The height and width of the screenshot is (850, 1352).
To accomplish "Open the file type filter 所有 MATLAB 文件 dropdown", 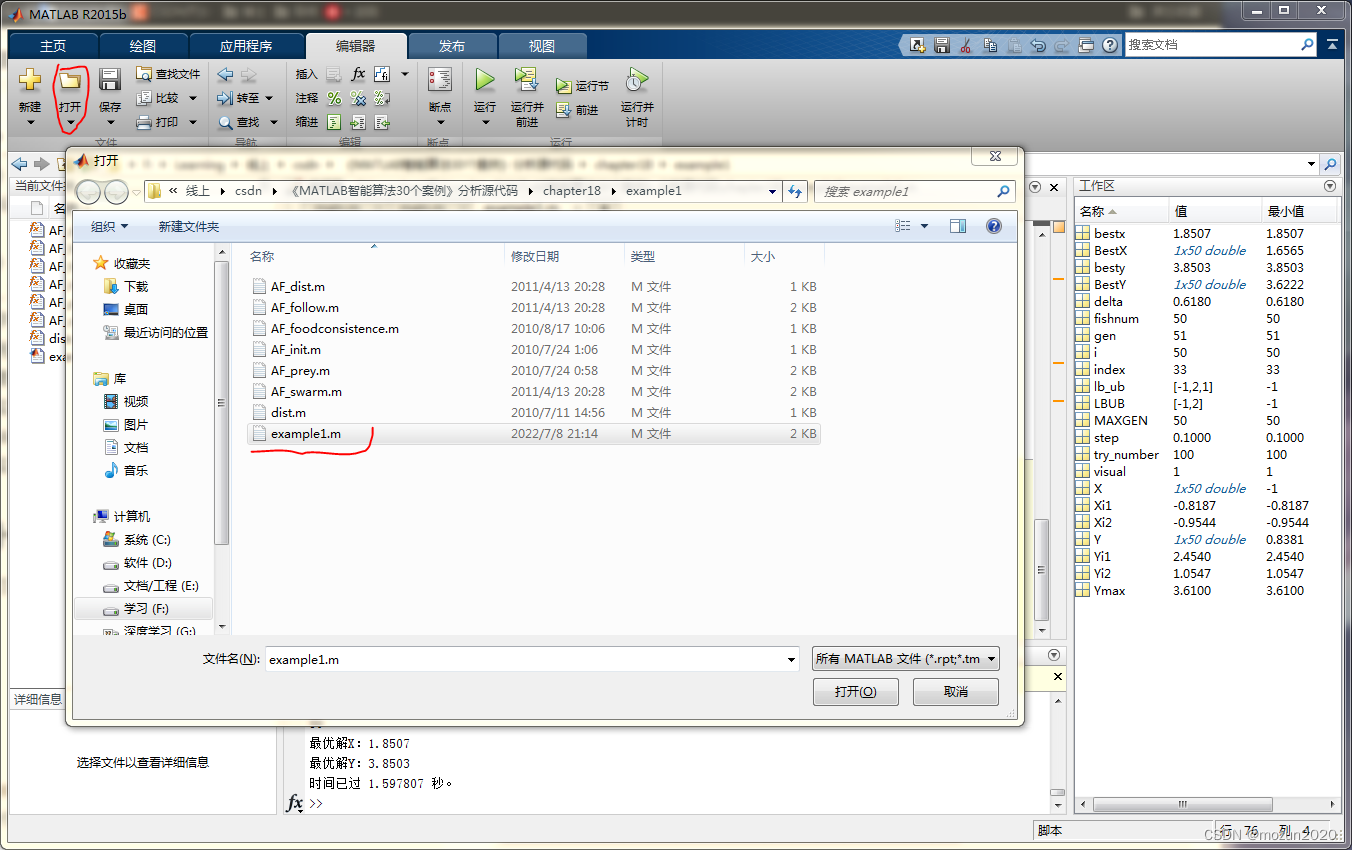I will pyautogui.click(x=906, y=659).
